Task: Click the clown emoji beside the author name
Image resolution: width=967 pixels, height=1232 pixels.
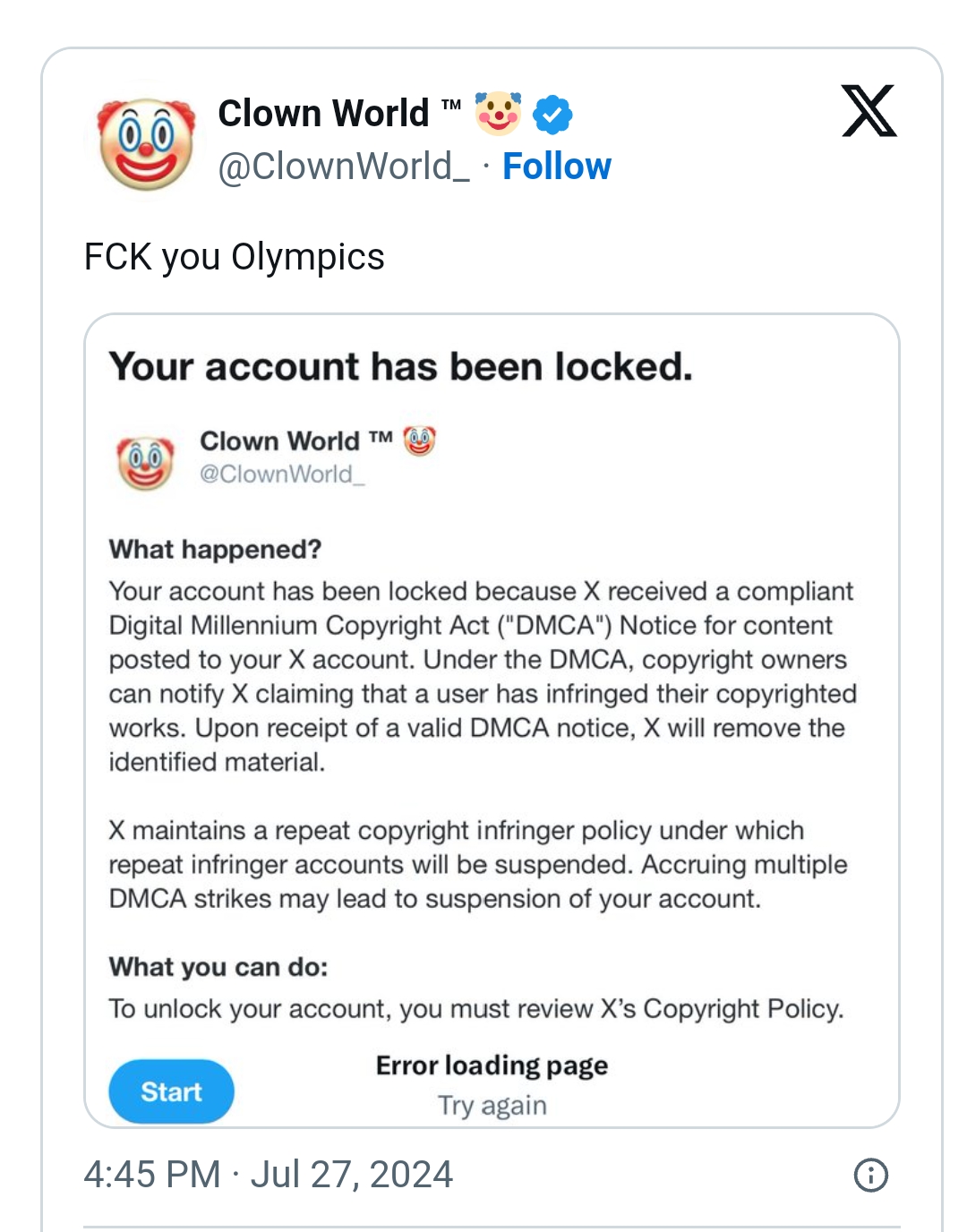Action: (498, 114)
